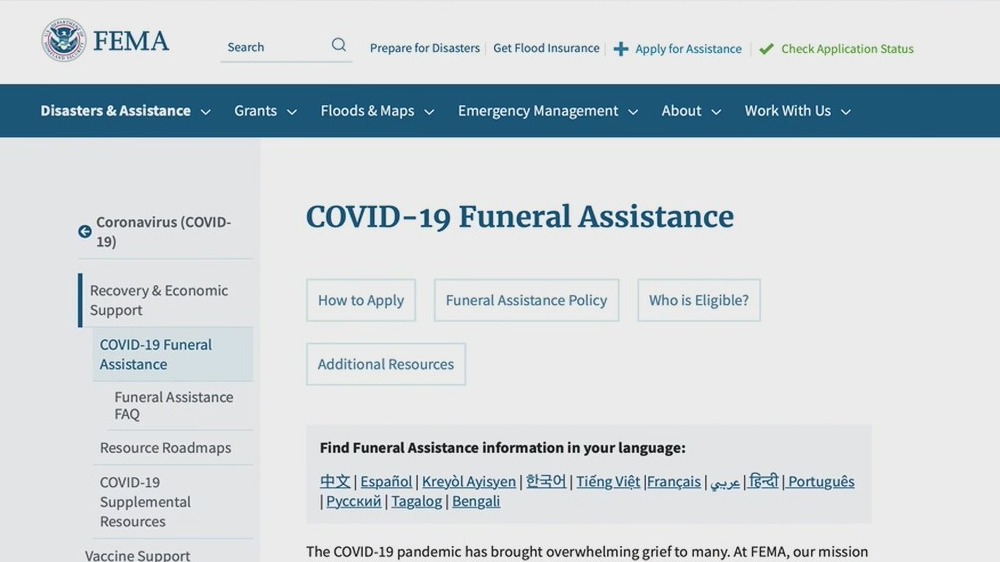
Task: Open the Tiếng Việt language link
Action: point(608,481)
